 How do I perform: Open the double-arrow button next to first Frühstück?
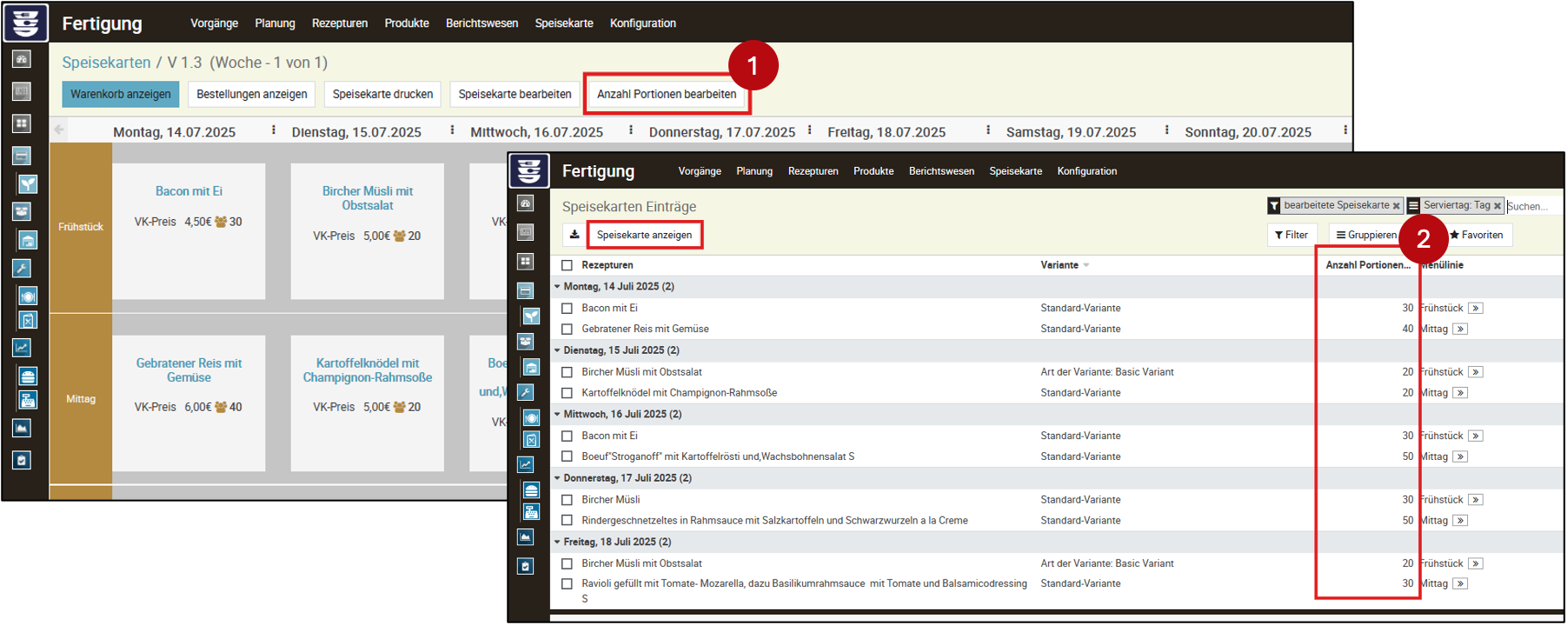click(1476, 309)
